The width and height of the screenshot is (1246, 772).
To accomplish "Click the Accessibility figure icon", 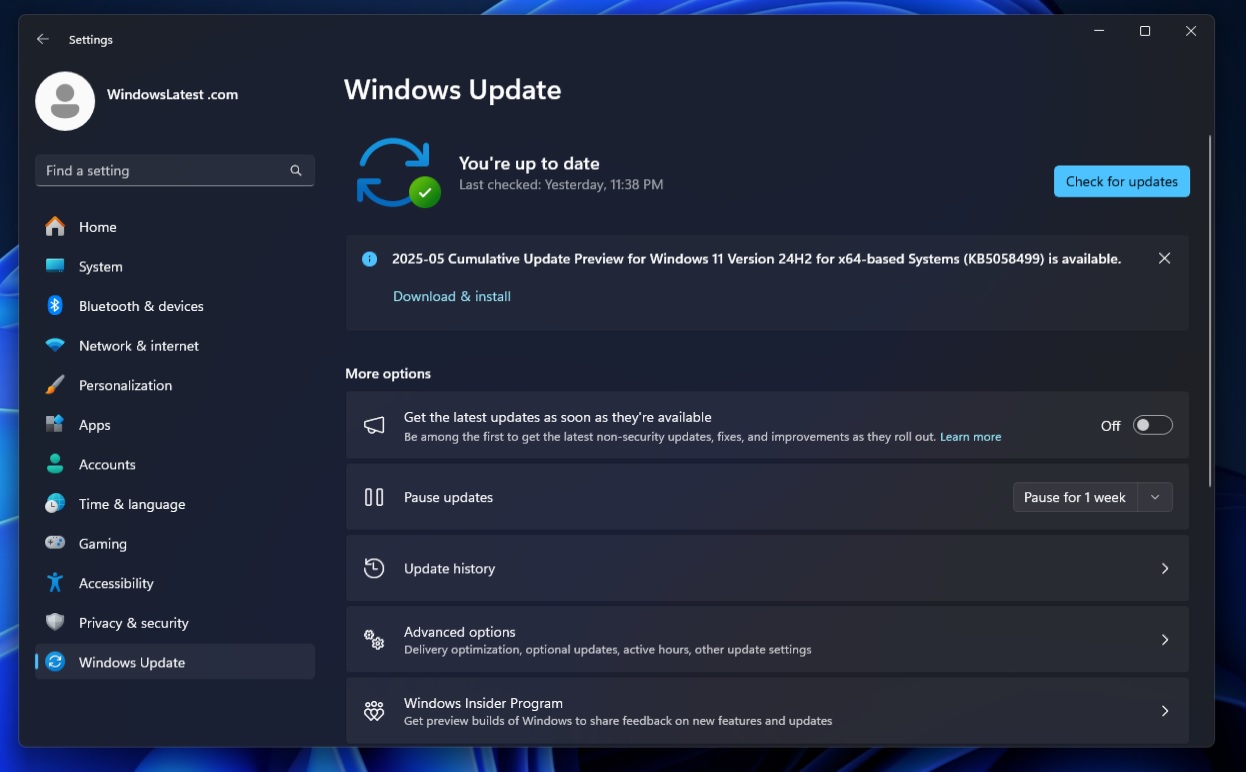I will coord(55,583).
